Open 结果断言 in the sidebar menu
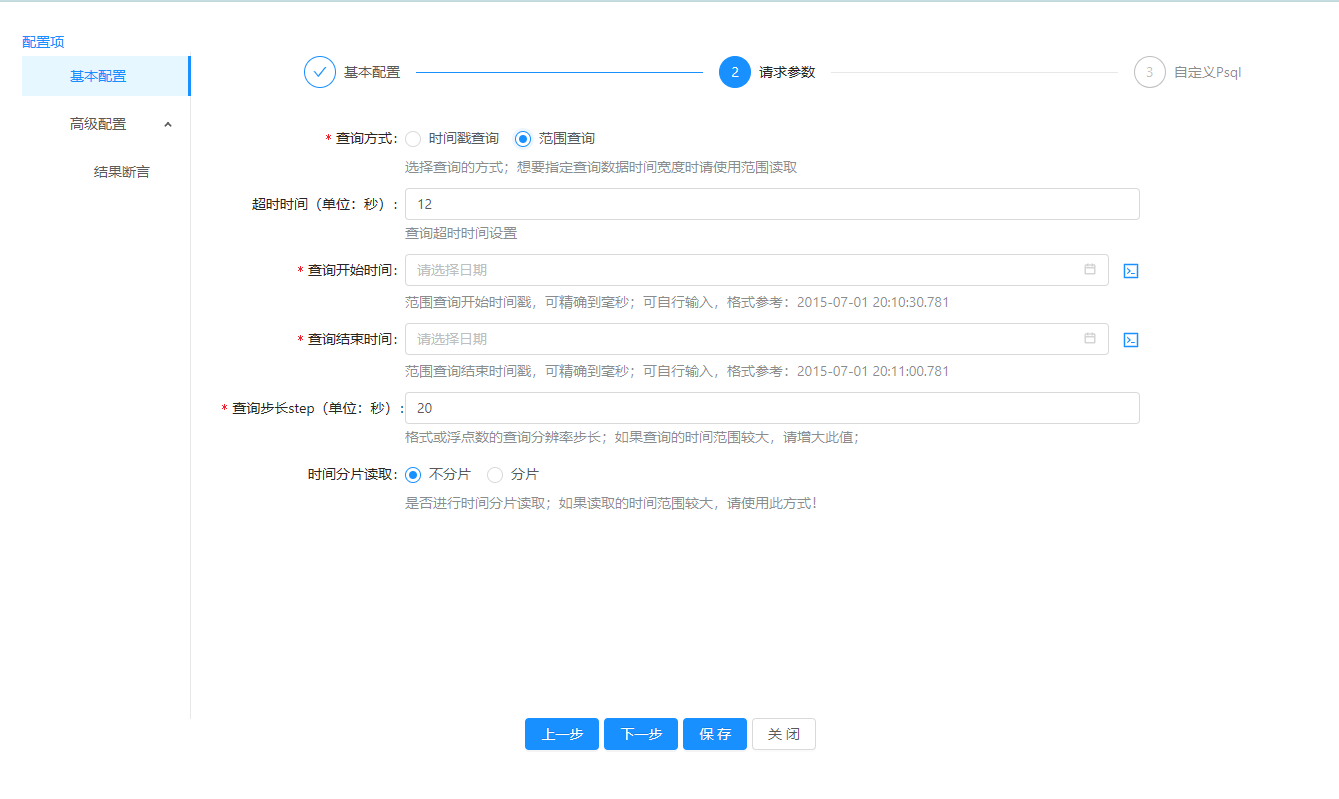 [121, 172]
